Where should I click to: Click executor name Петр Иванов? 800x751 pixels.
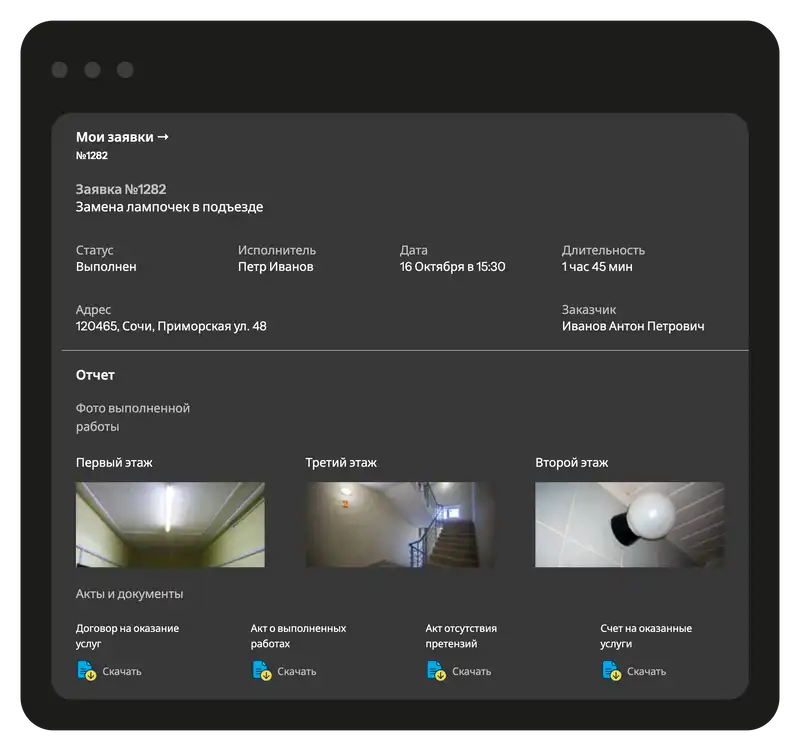275,267
